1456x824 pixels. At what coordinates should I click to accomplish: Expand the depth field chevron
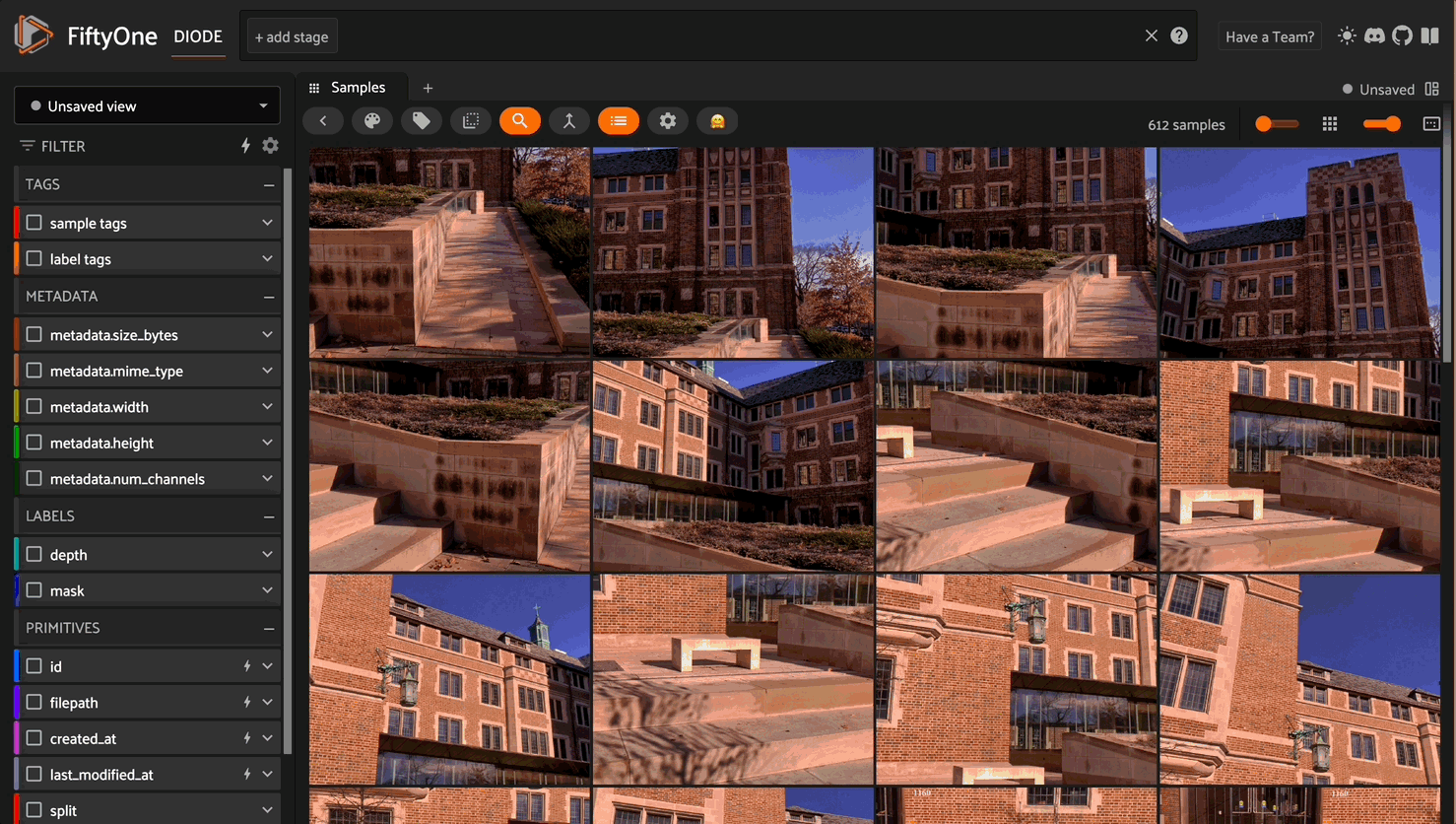pos(267,555)
